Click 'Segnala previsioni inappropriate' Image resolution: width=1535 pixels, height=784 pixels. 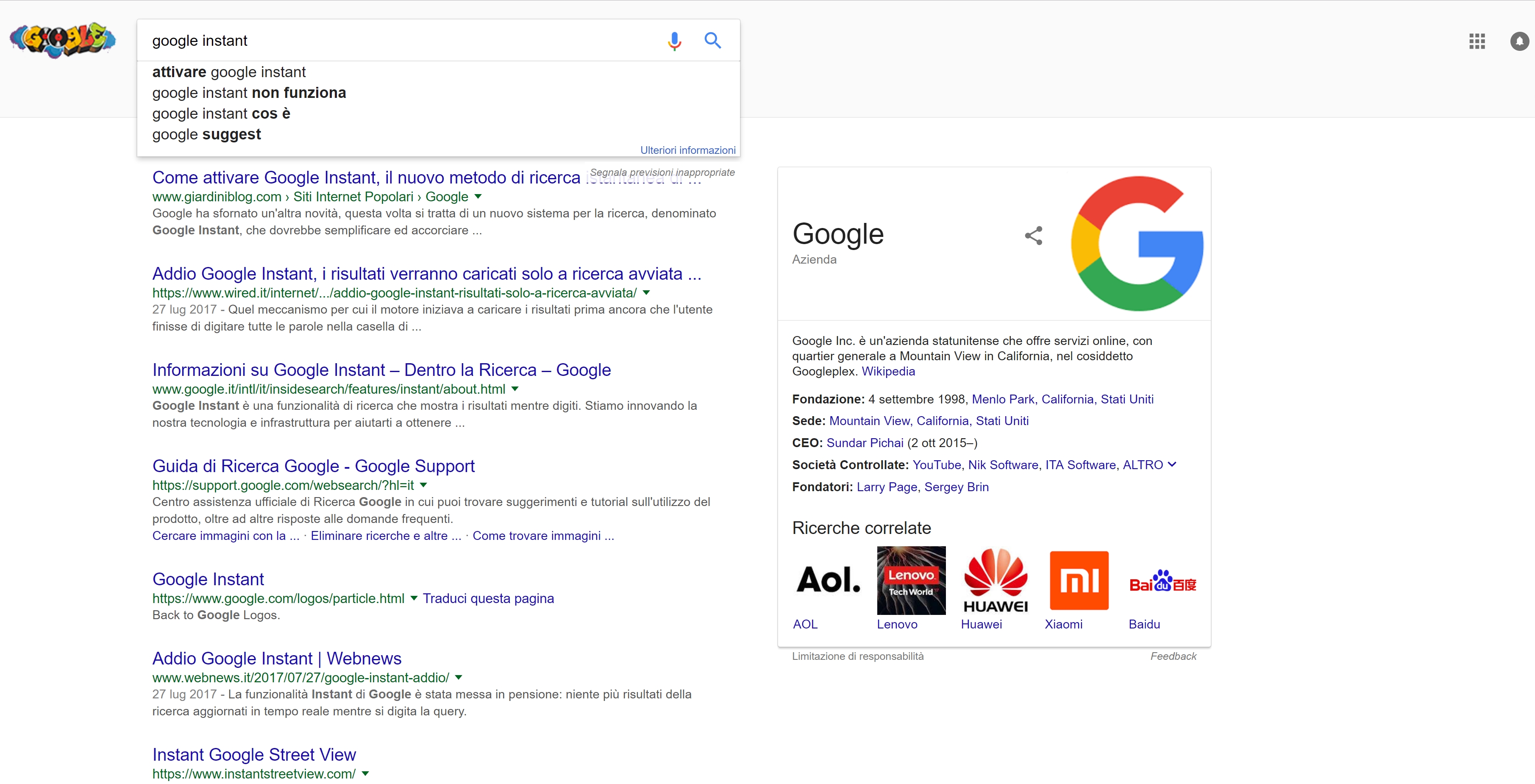[x=662, y=172]
